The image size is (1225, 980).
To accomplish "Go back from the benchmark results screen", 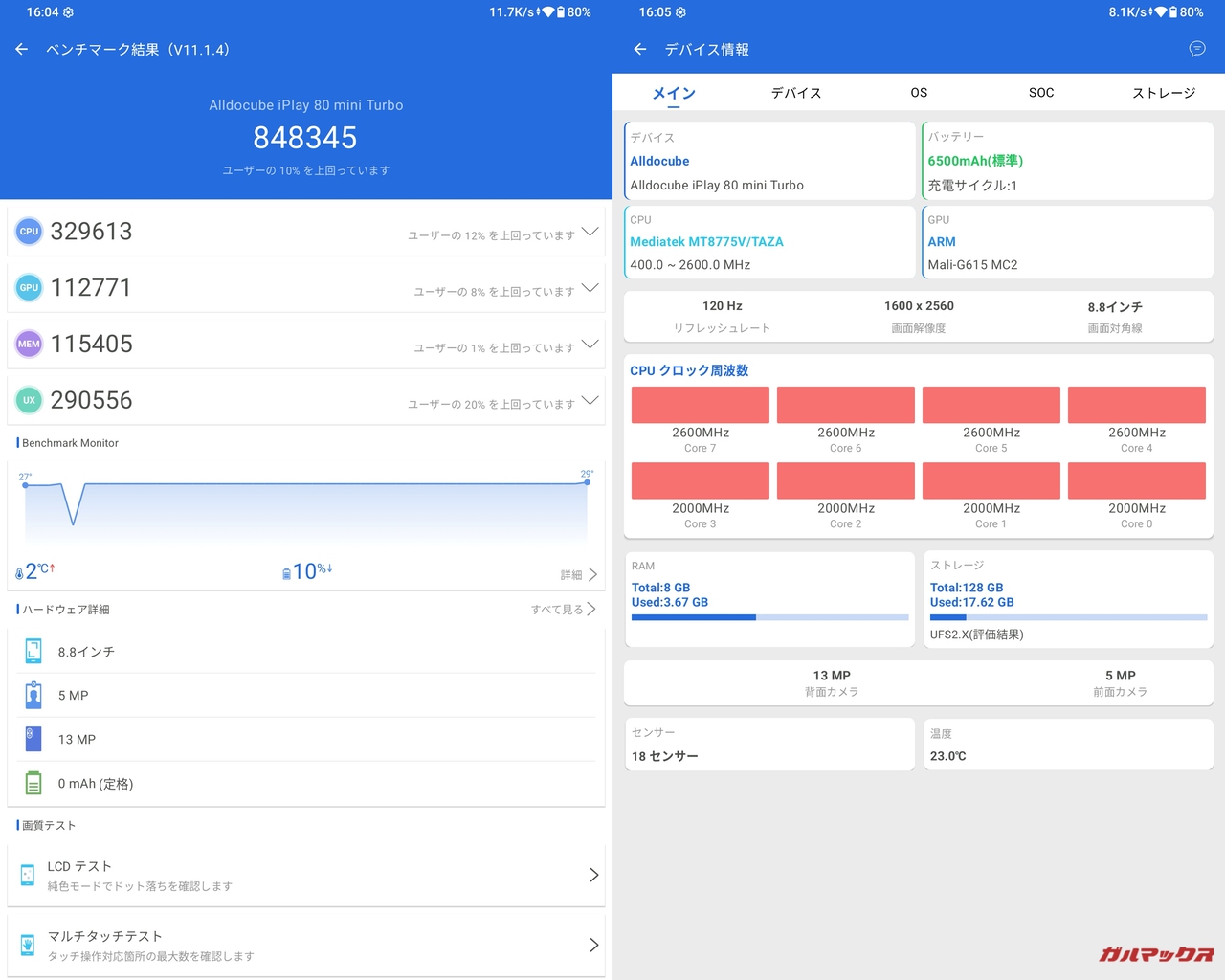I will [x=22, y=49].
